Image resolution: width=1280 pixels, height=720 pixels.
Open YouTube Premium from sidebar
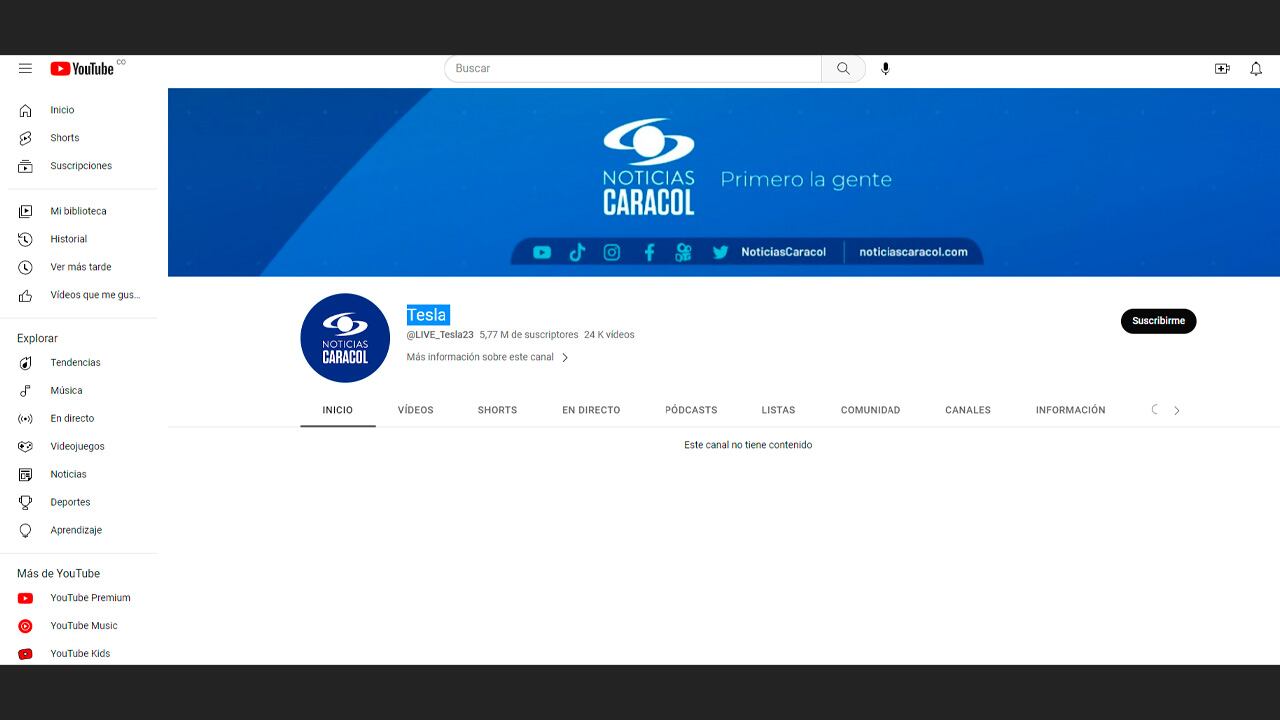point(90,597)
